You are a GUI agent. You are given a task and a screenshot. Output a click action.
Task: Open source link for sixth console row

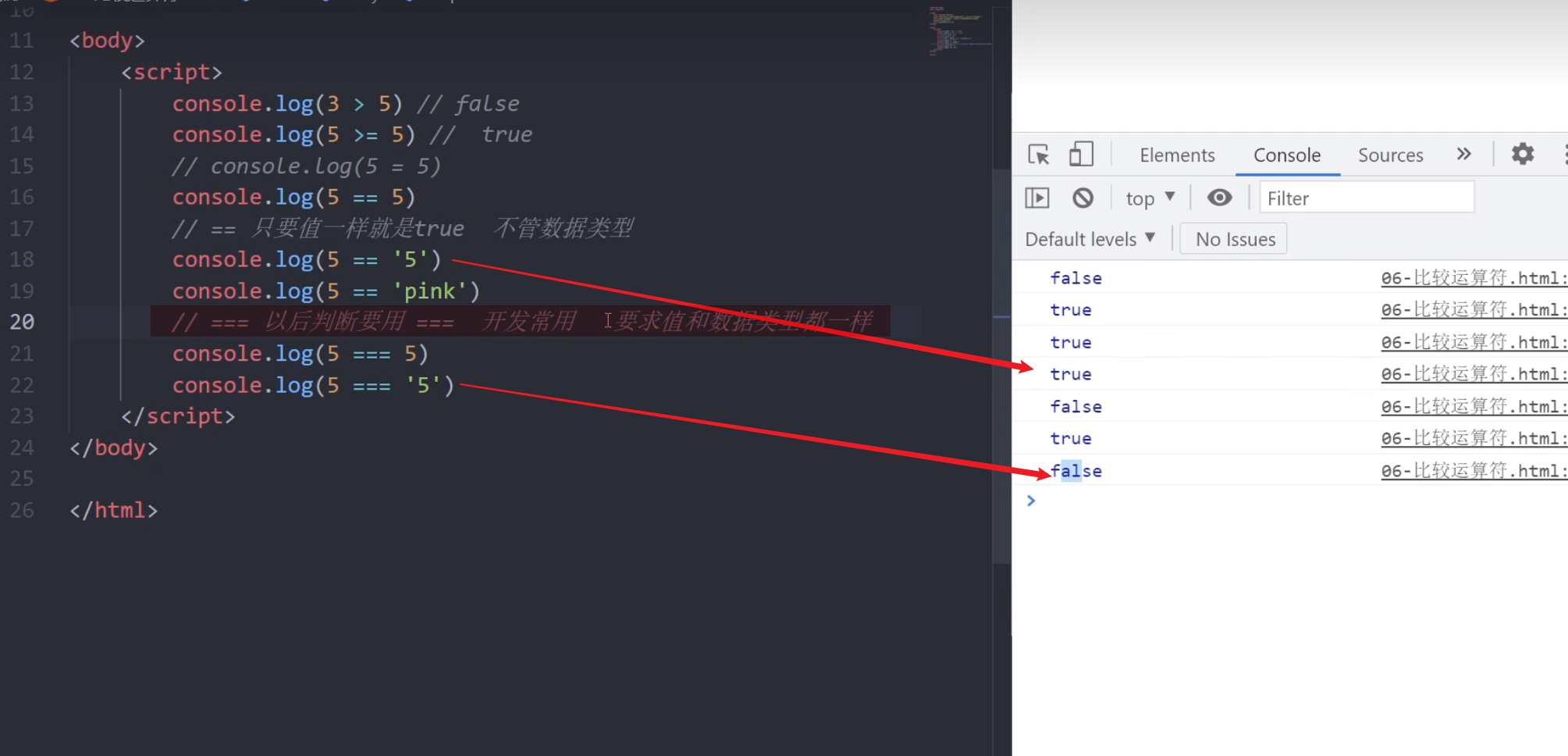[1474, 438]
